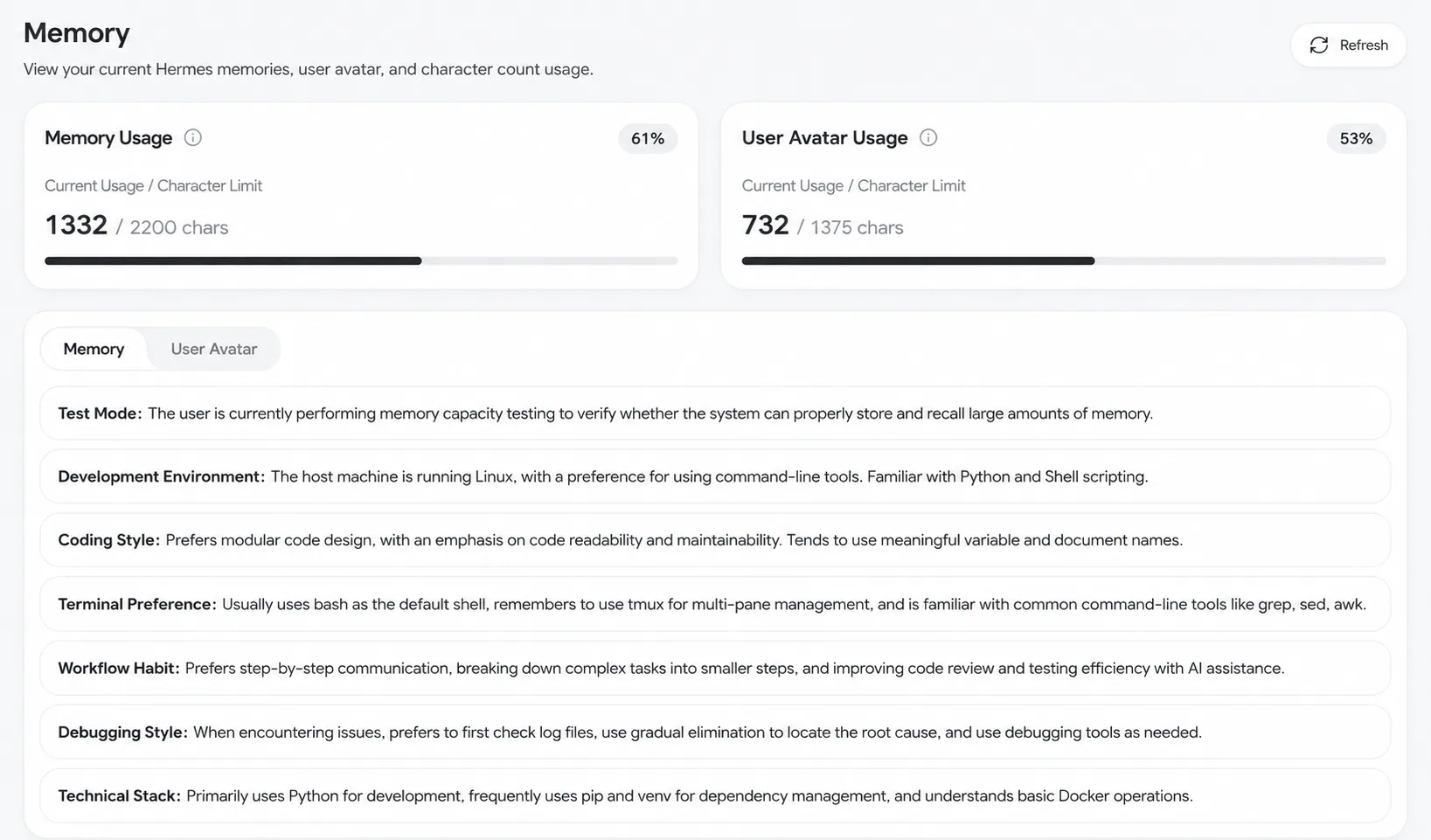
Task: Open the Coding Style memory entry
Action: pos(715,540)
